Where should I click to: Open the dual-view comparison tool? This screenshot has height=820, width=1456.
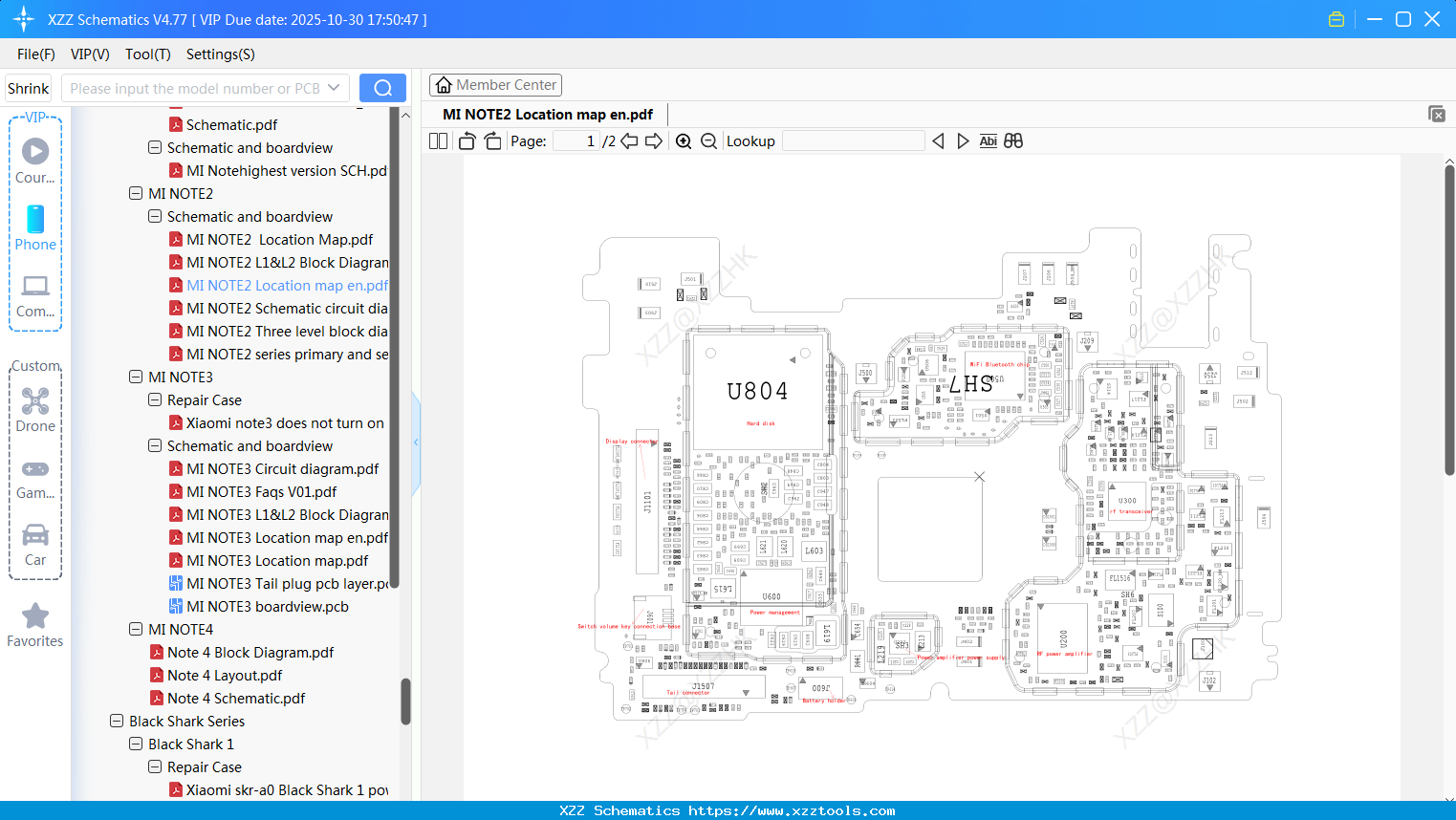[x=1013, y=140]
